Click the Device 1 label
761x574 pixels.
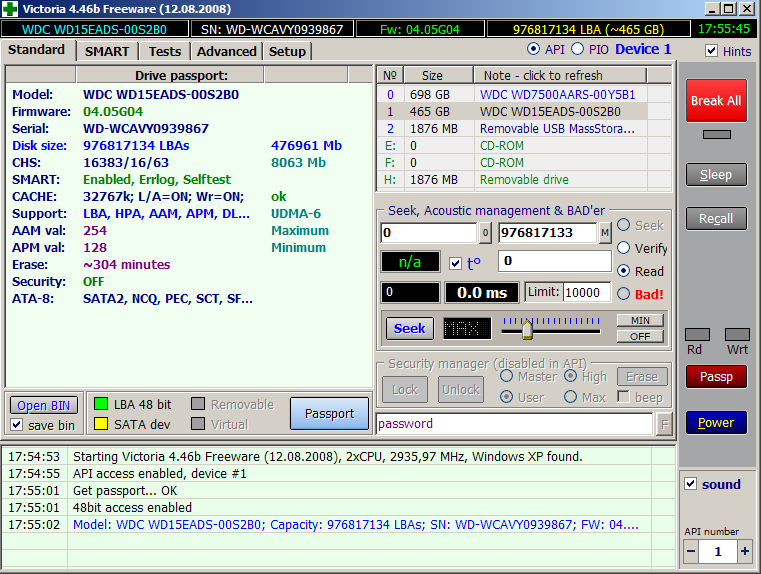pos(643,49)
